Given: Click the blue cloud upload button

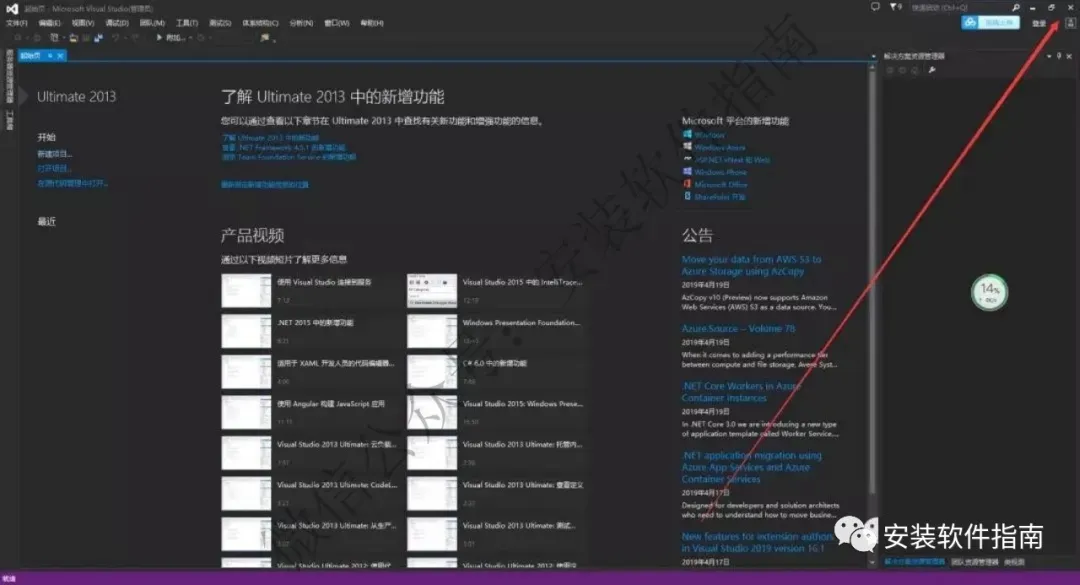Looking at the screenshot, I should [x=990, y=23].
